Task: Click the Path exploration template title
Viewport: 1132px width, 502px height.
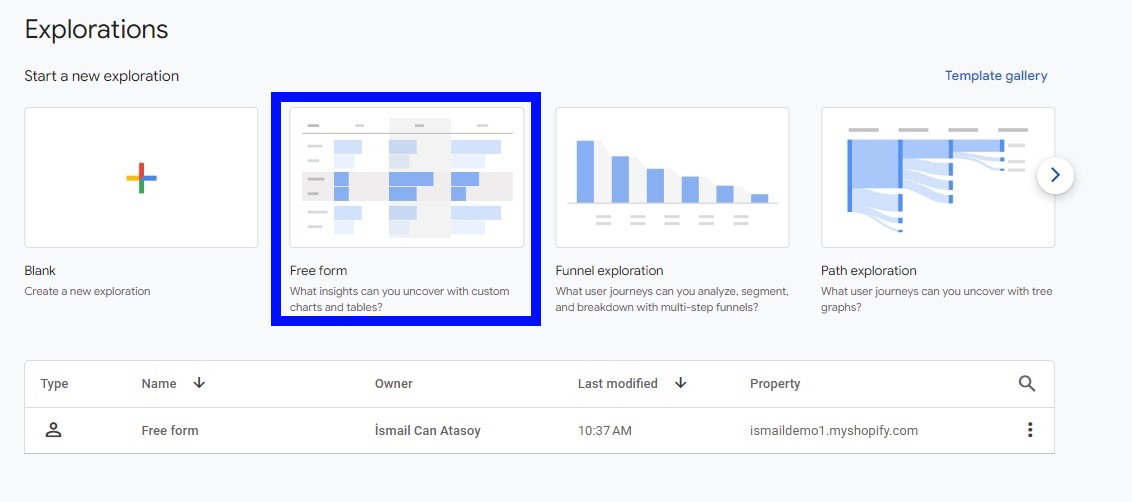Action: 868,271
